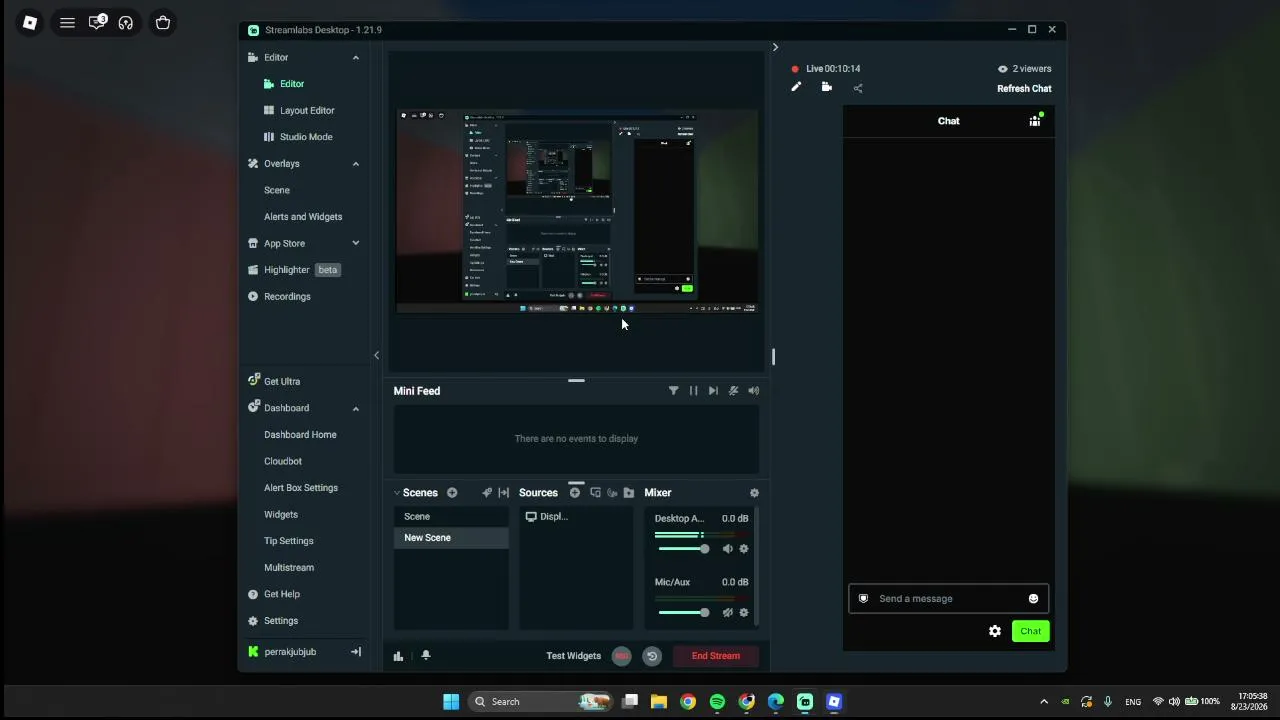Open Mic/Aux settings gear

click(743, 613)
